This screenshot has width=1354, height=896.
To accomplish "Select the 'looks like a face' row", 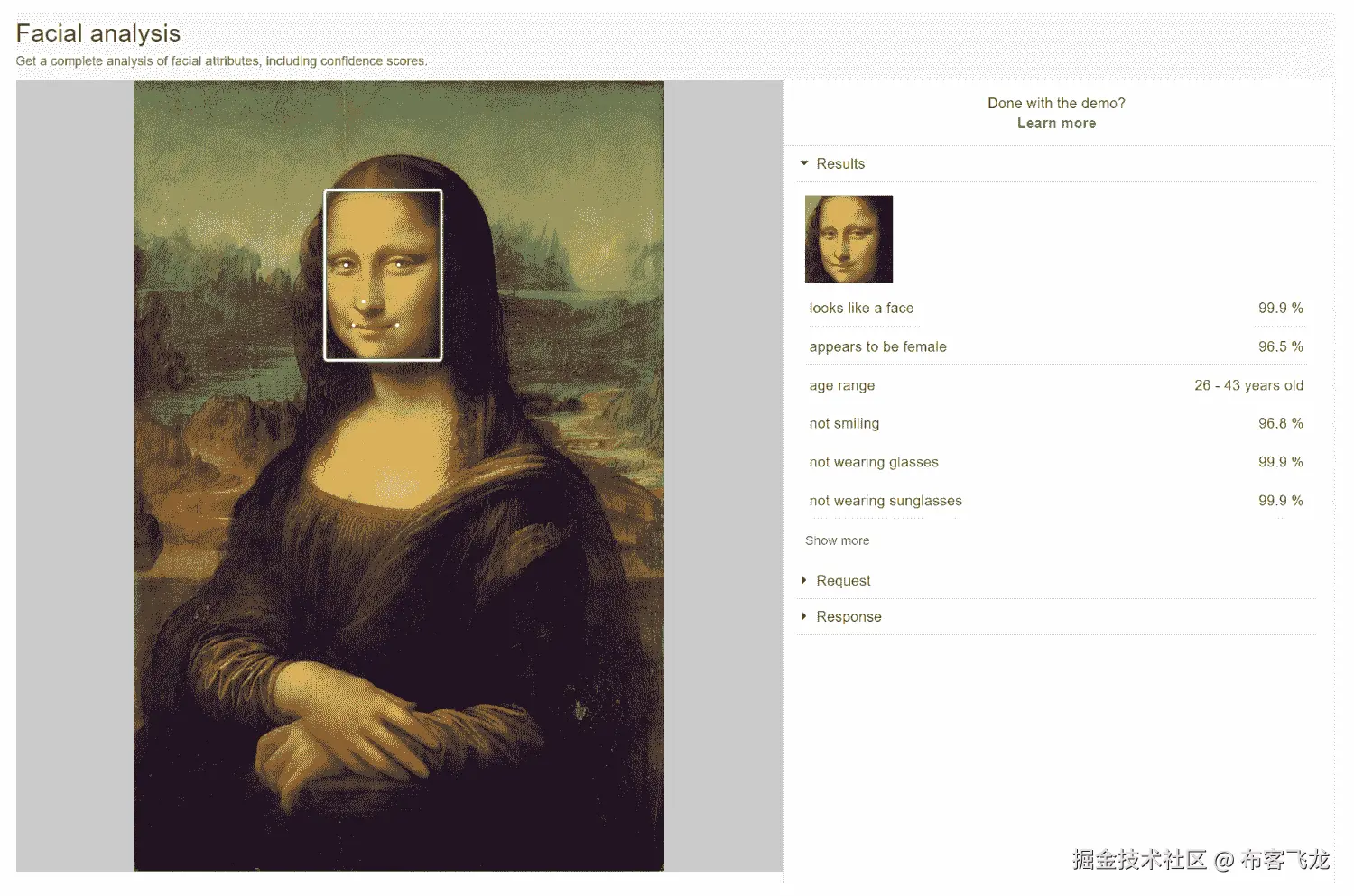I will (1056, 309).
